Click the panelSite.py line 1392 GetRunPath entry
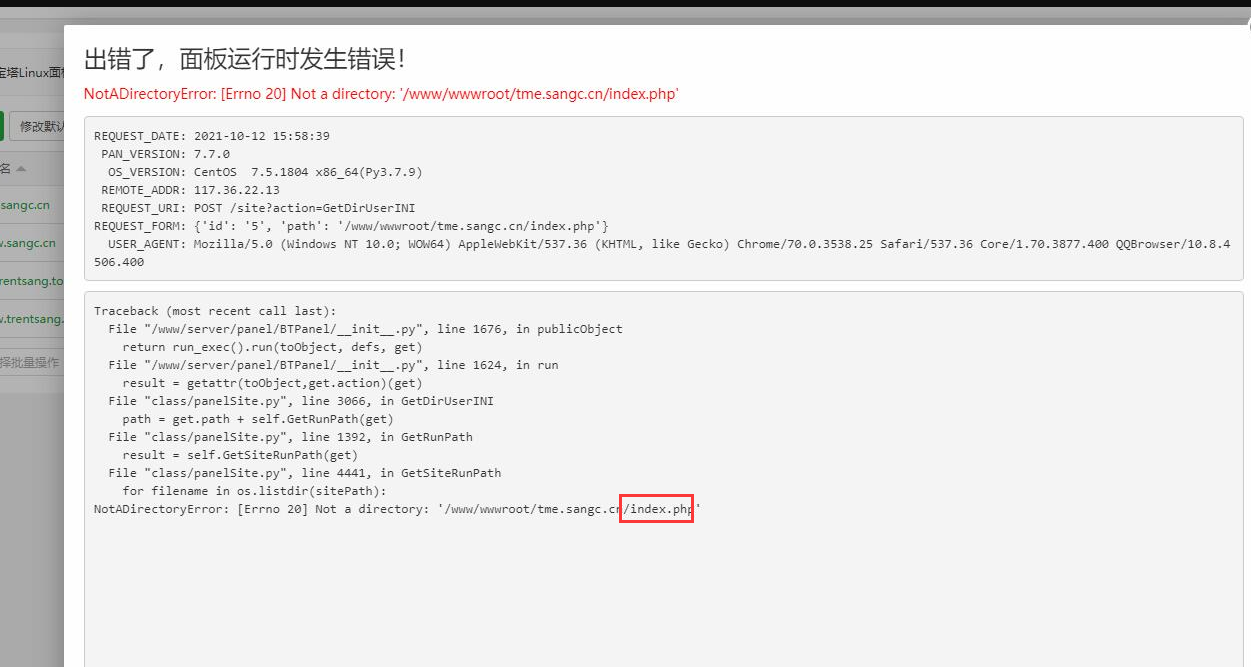The height and width of the screenshot is (667, 1251). (290, 437)
